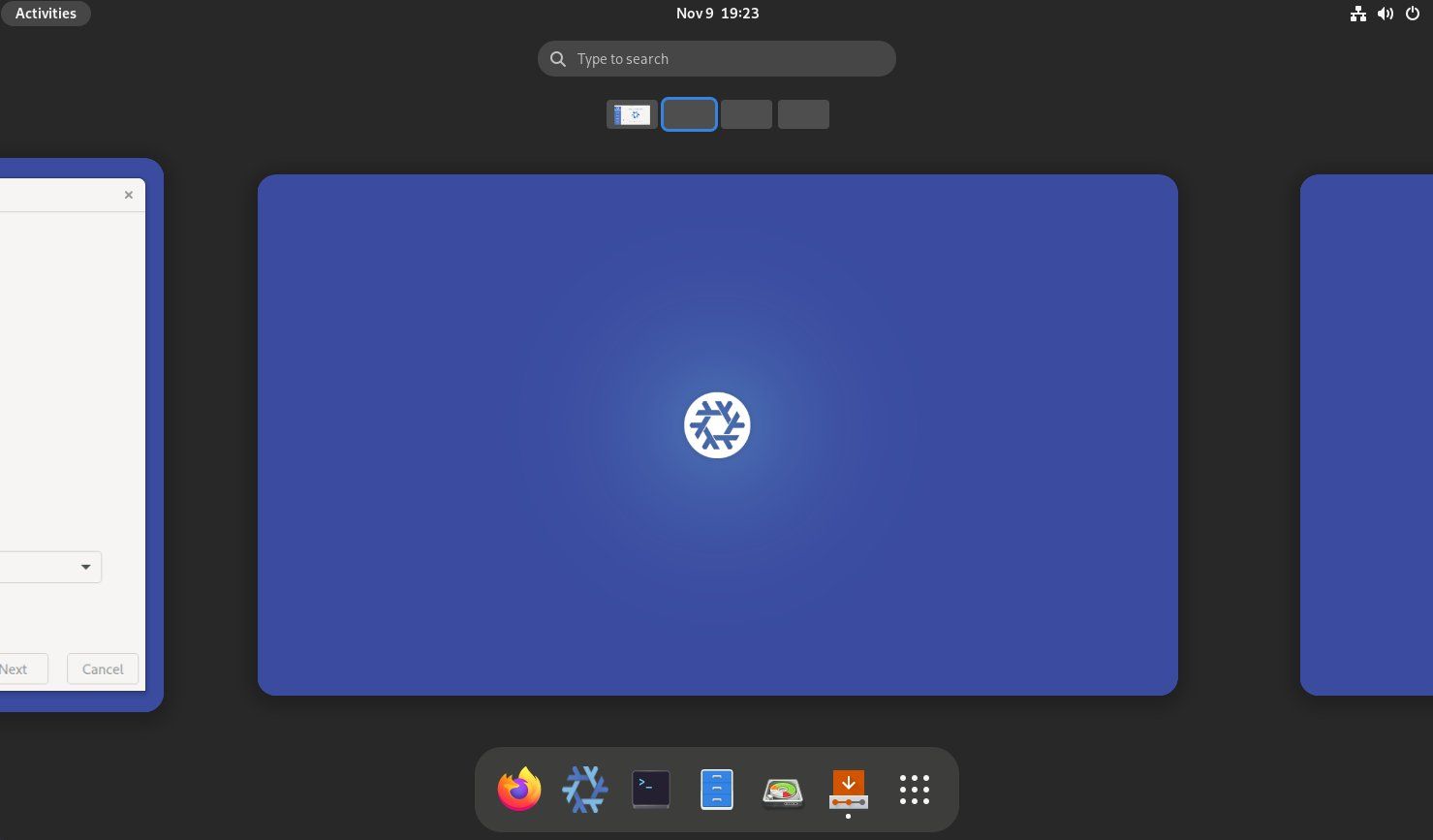Open the Activities overview

pyautogui.click(x=46, y=13)
